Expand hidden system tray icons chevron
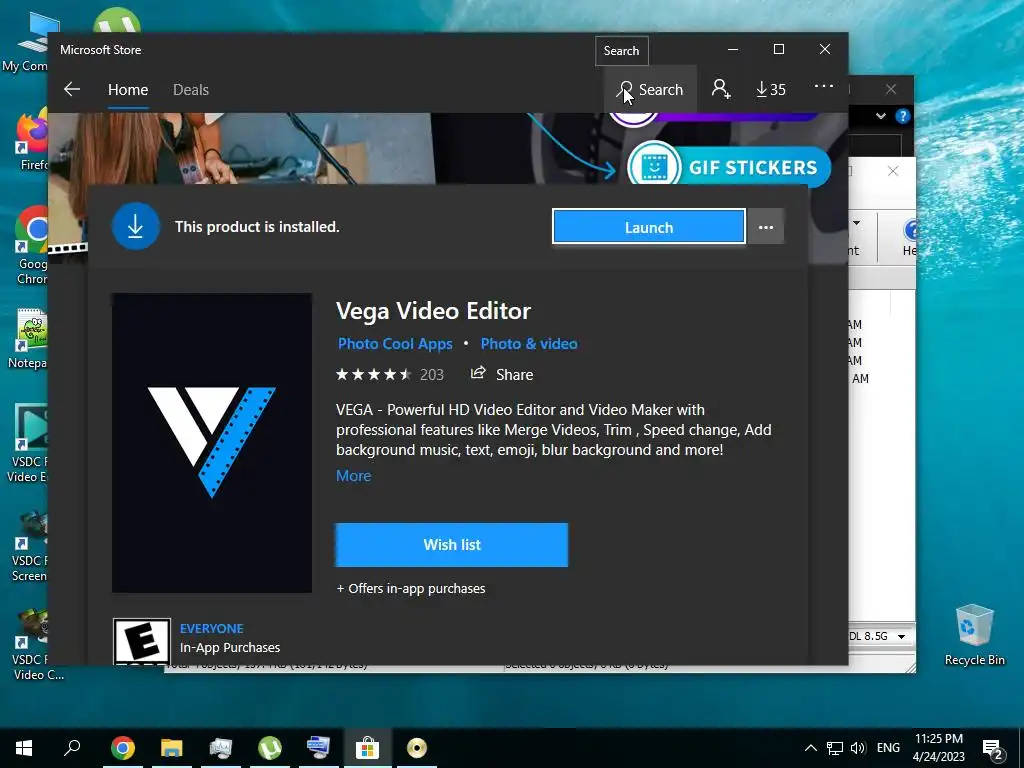 coord(810,748)
